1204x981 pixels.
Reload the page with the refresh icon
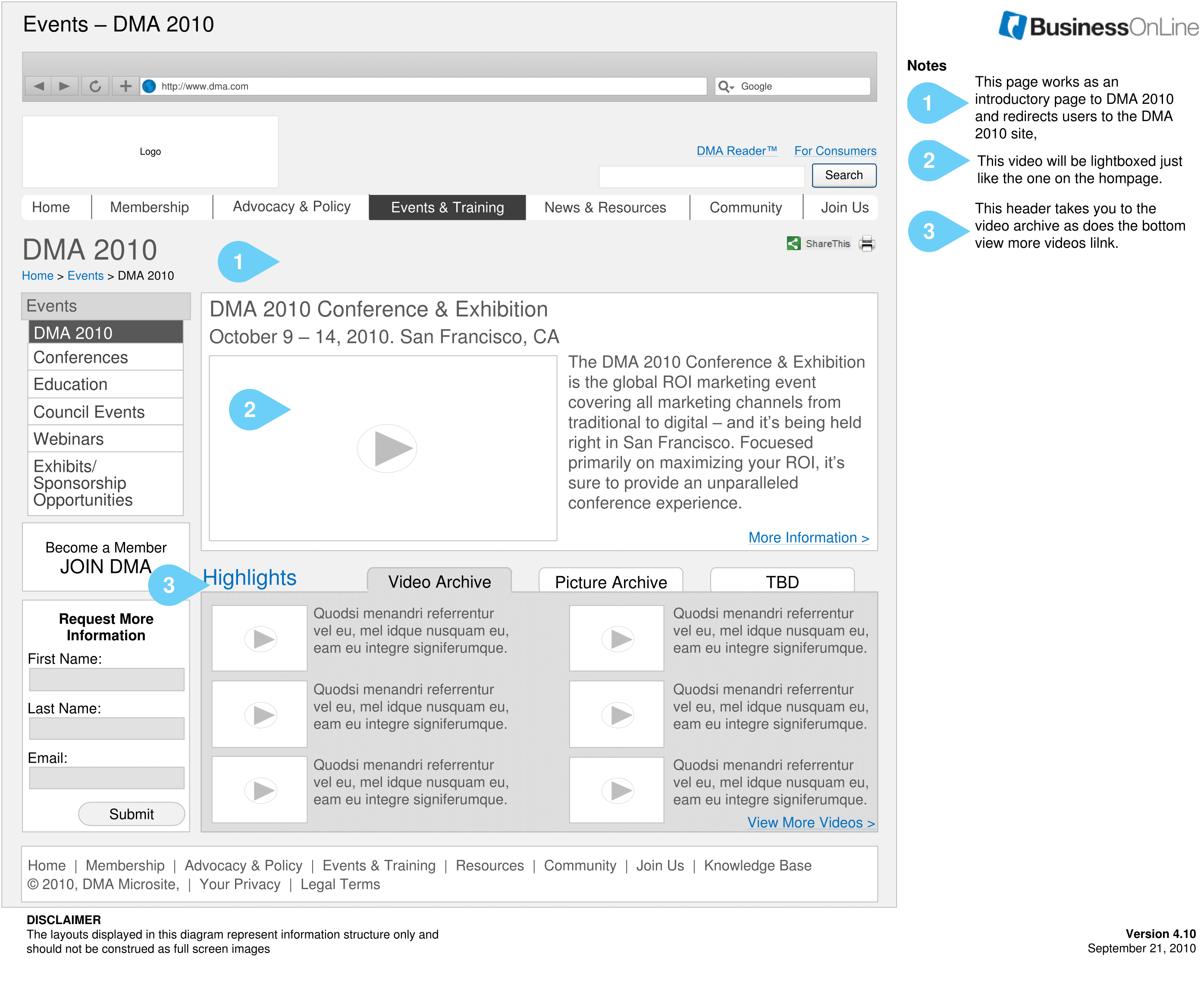click(x=95, y=86)
